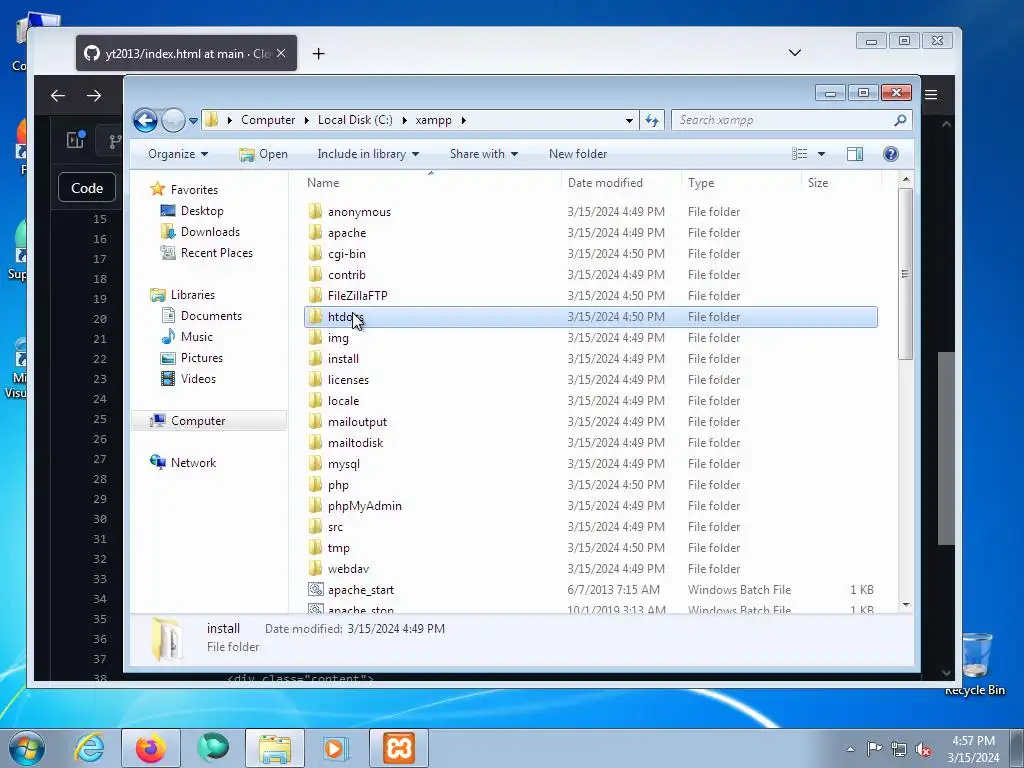Viewport: 1024px width, 768px height.
Task: Select the htdocs folder icon
Action: click(x=315, y=316)
